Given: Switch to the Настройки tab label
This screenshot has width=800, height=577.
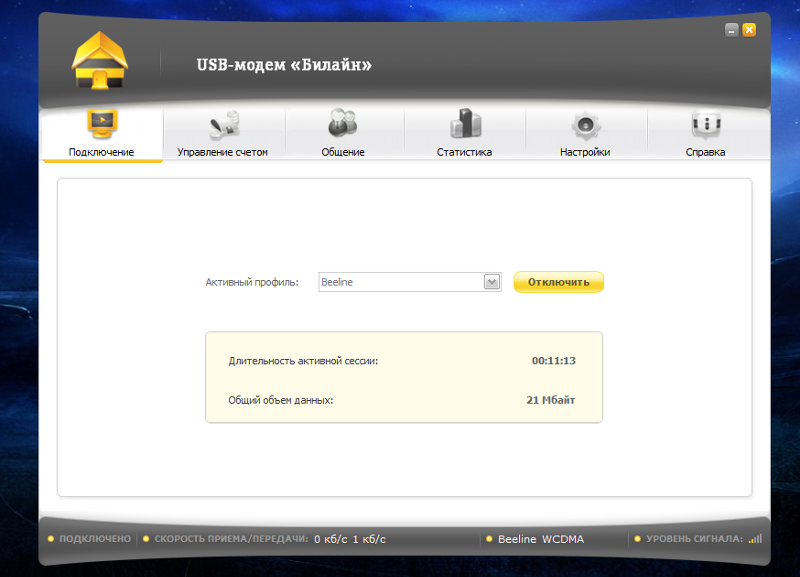Looking at the screenshot, I should (x=585, y=152).
